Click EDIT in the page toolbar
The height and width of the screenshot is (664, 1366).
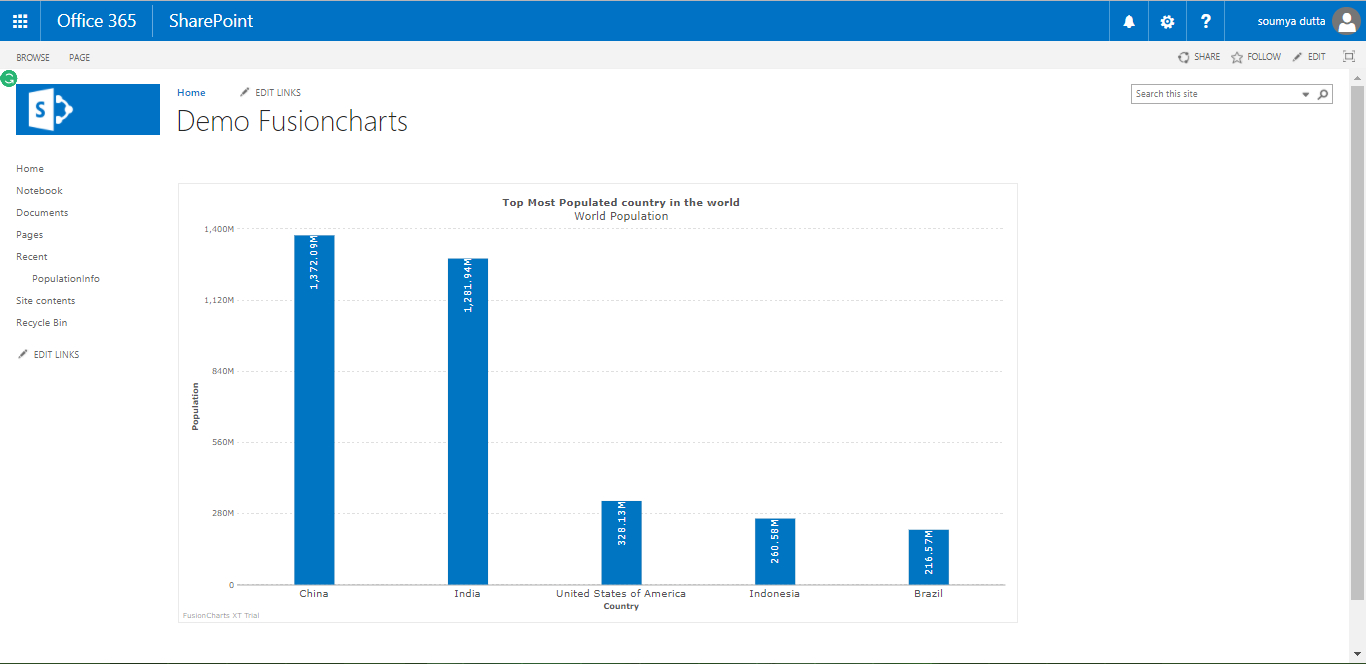coord(1309,57)
